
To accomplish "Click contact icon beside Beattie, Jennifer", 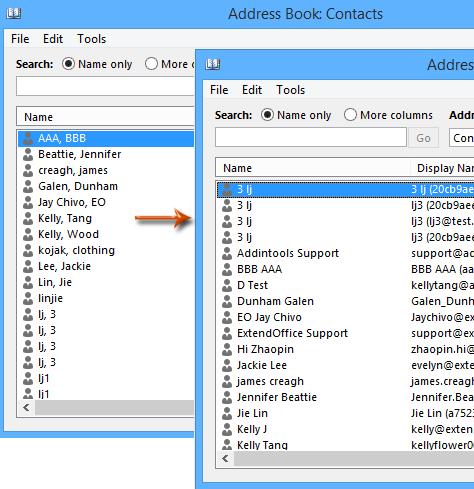I will [x=28, y=154].
